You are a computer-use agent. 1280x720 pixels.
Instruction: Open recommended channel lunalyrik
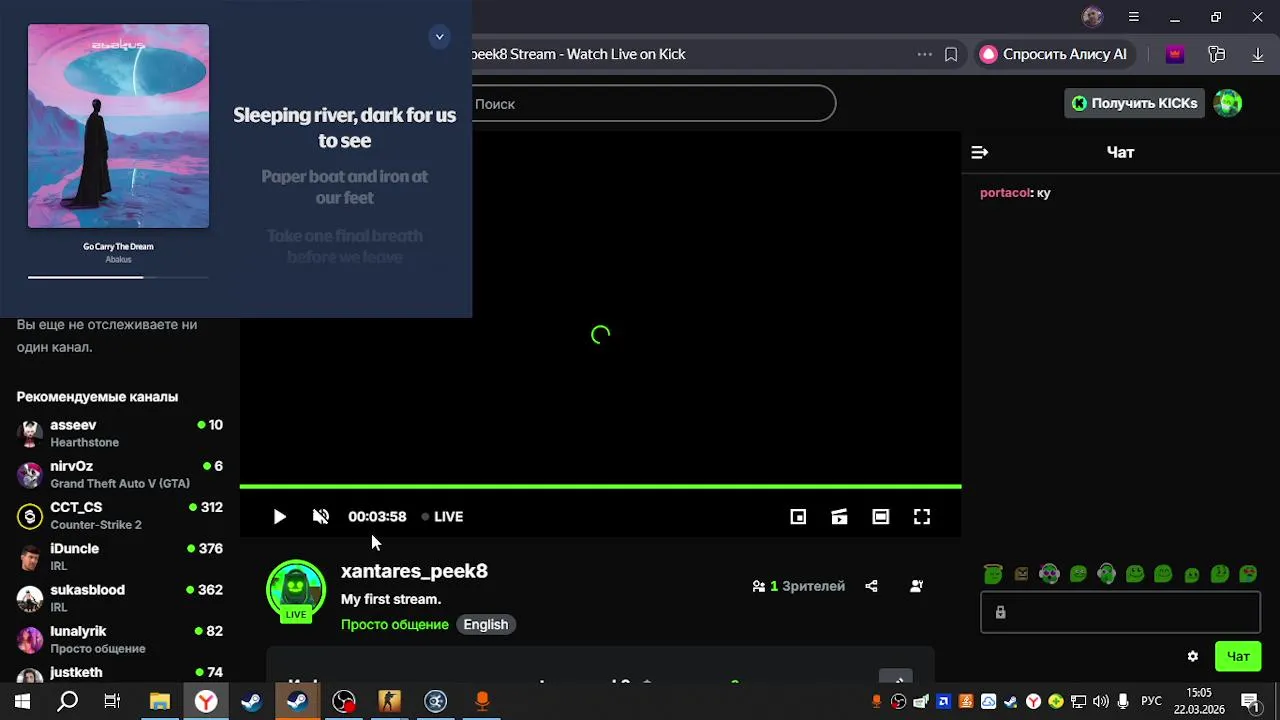120,639
